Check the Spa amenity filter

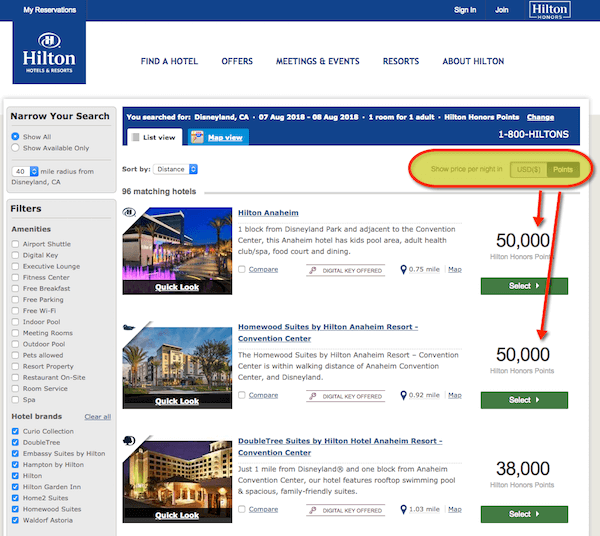click(x=15, y=399)
